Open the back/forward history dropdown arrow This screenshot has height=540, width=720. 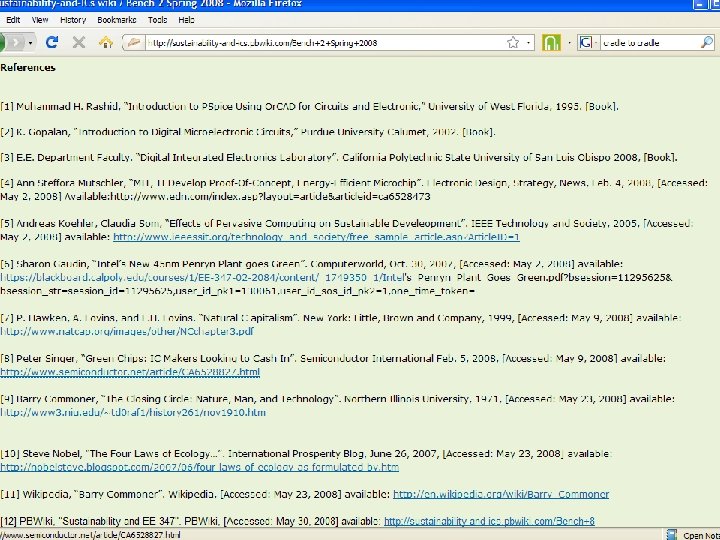(30, 43)
